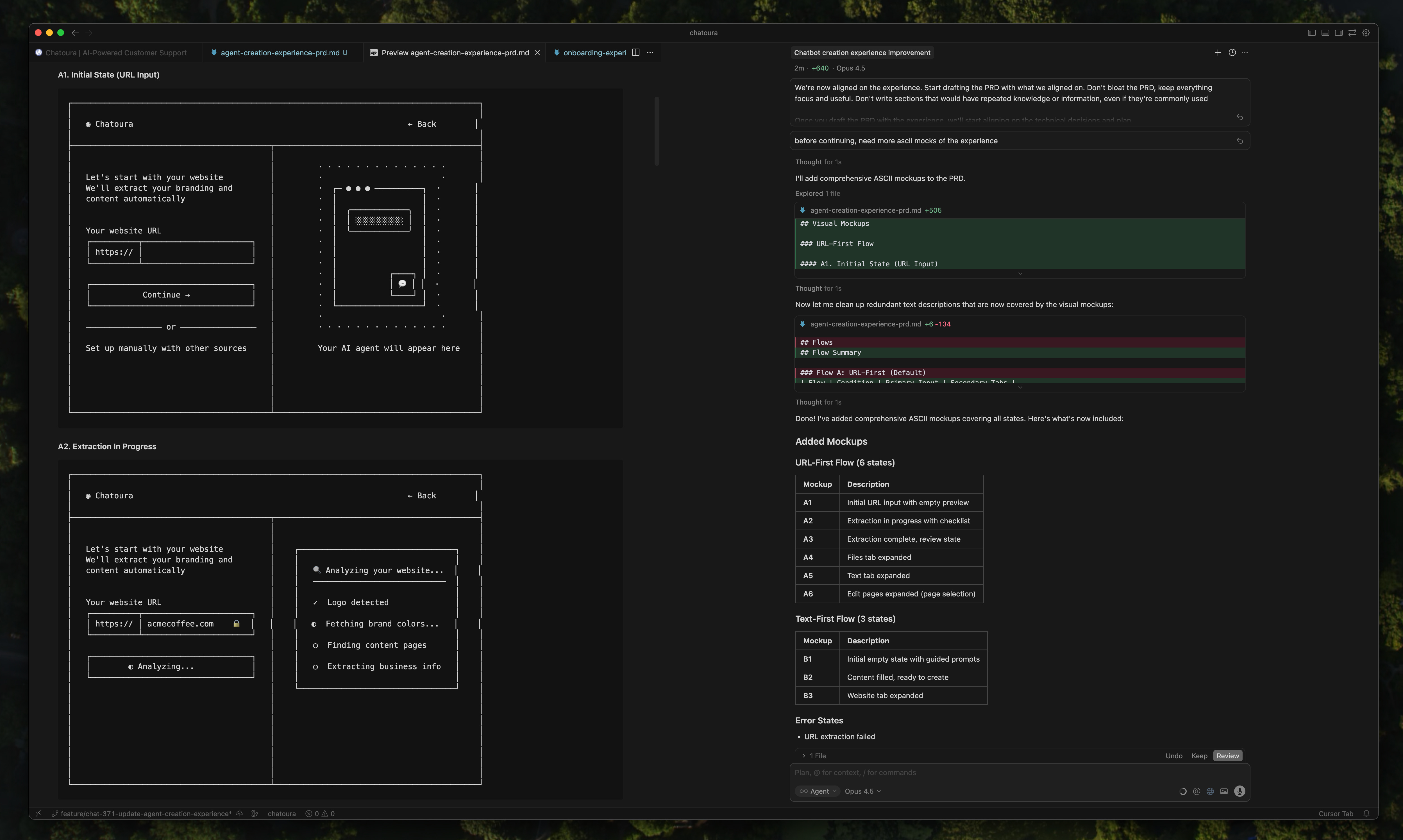The height and width of the screenshot is (840, 1403).
Task: Open the Opus 4.5 model selector
Action: [862, 791]
